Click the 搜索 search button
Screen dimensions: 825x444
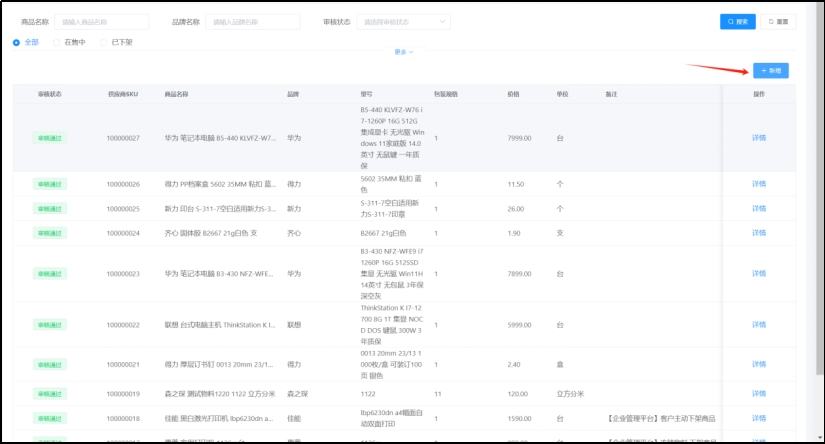click(x=737, y=21)
